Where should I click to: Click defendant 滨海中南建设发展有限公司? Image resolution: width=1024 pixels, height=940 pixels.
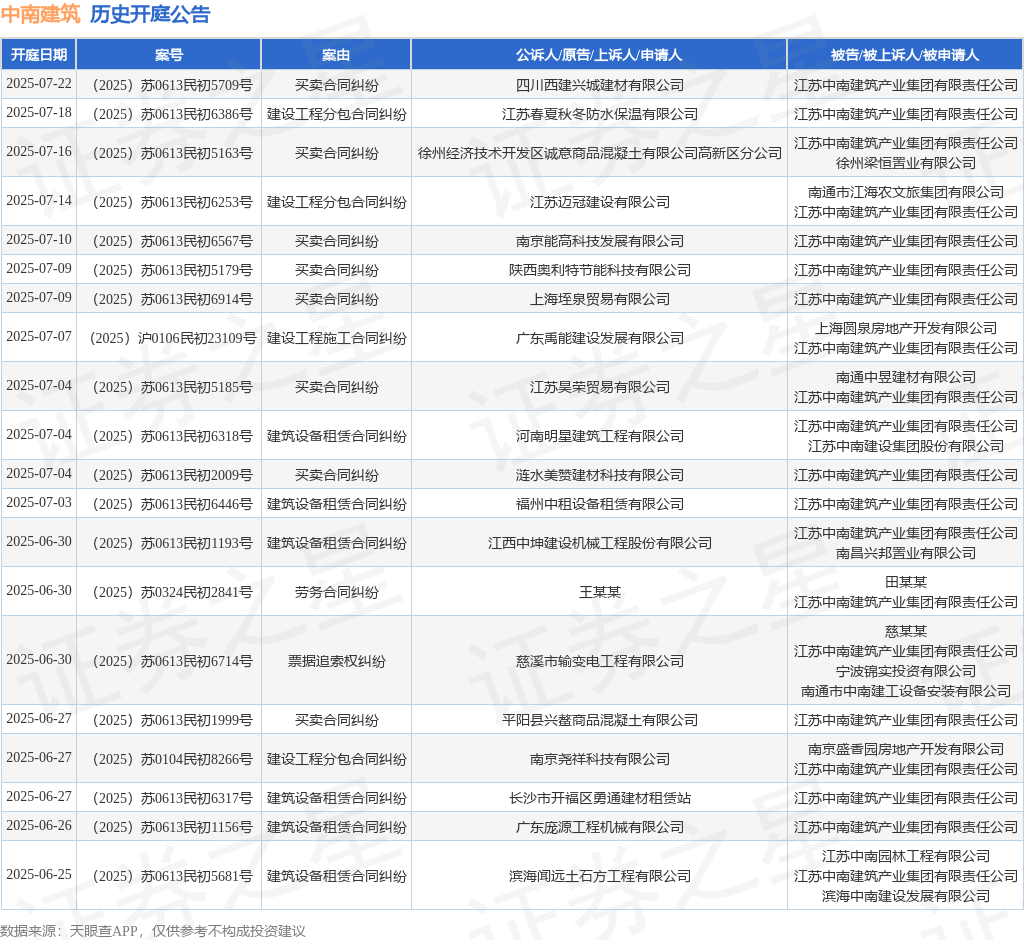906,896
